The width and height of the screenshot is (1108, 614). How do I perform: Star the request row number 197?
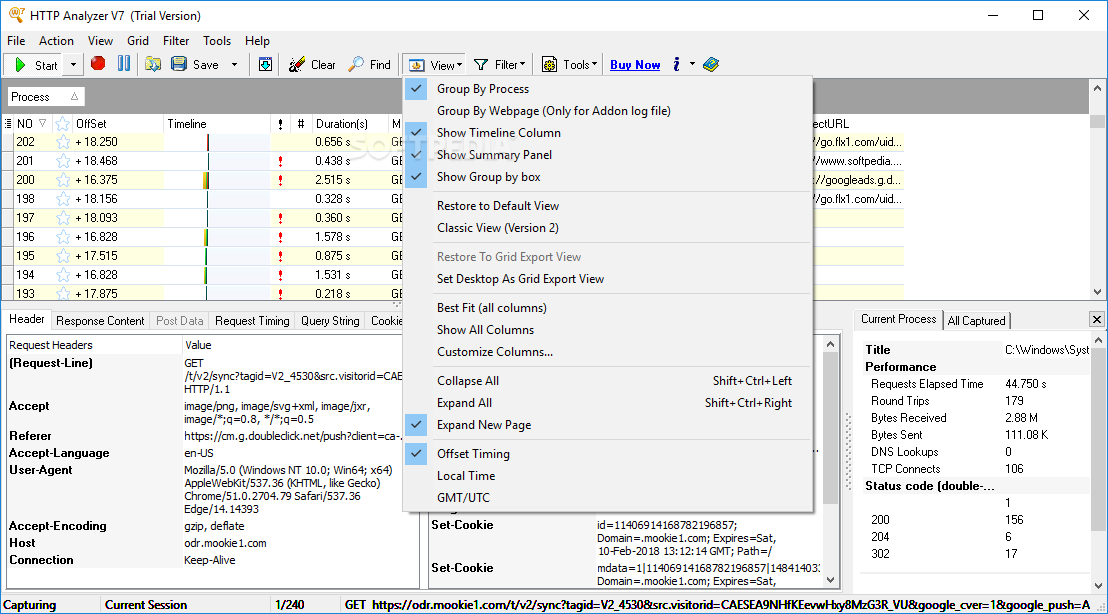63,218
